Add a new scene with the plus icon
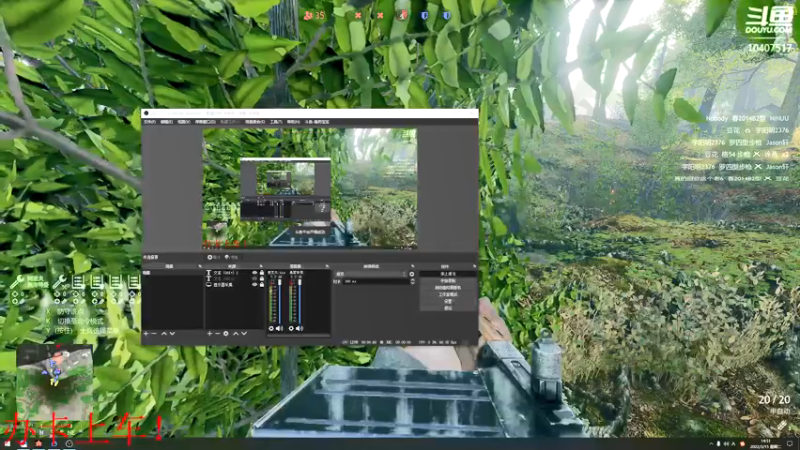The image size is (800, 450). [x=146, y=334]
